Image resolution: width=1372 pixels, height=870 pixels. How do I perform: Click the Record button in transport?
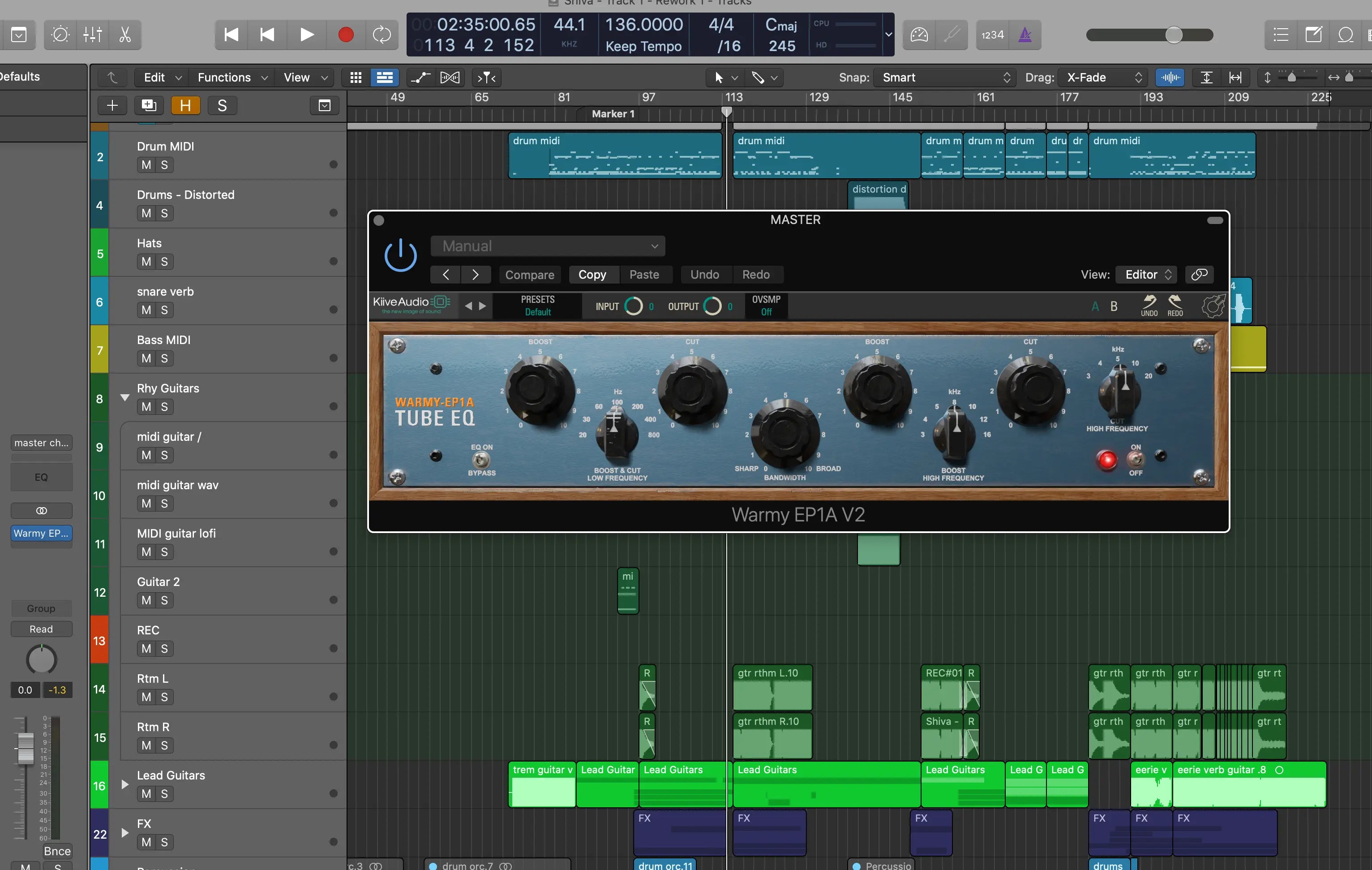click(345, 35)
